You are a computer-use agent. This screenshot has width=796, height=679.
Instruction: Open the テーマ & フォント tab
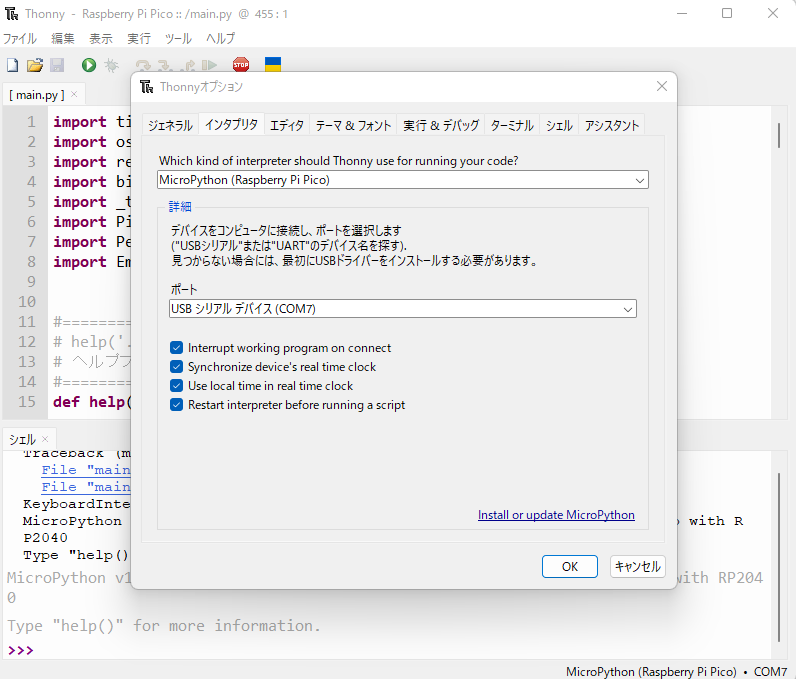[x=353, y=125]
